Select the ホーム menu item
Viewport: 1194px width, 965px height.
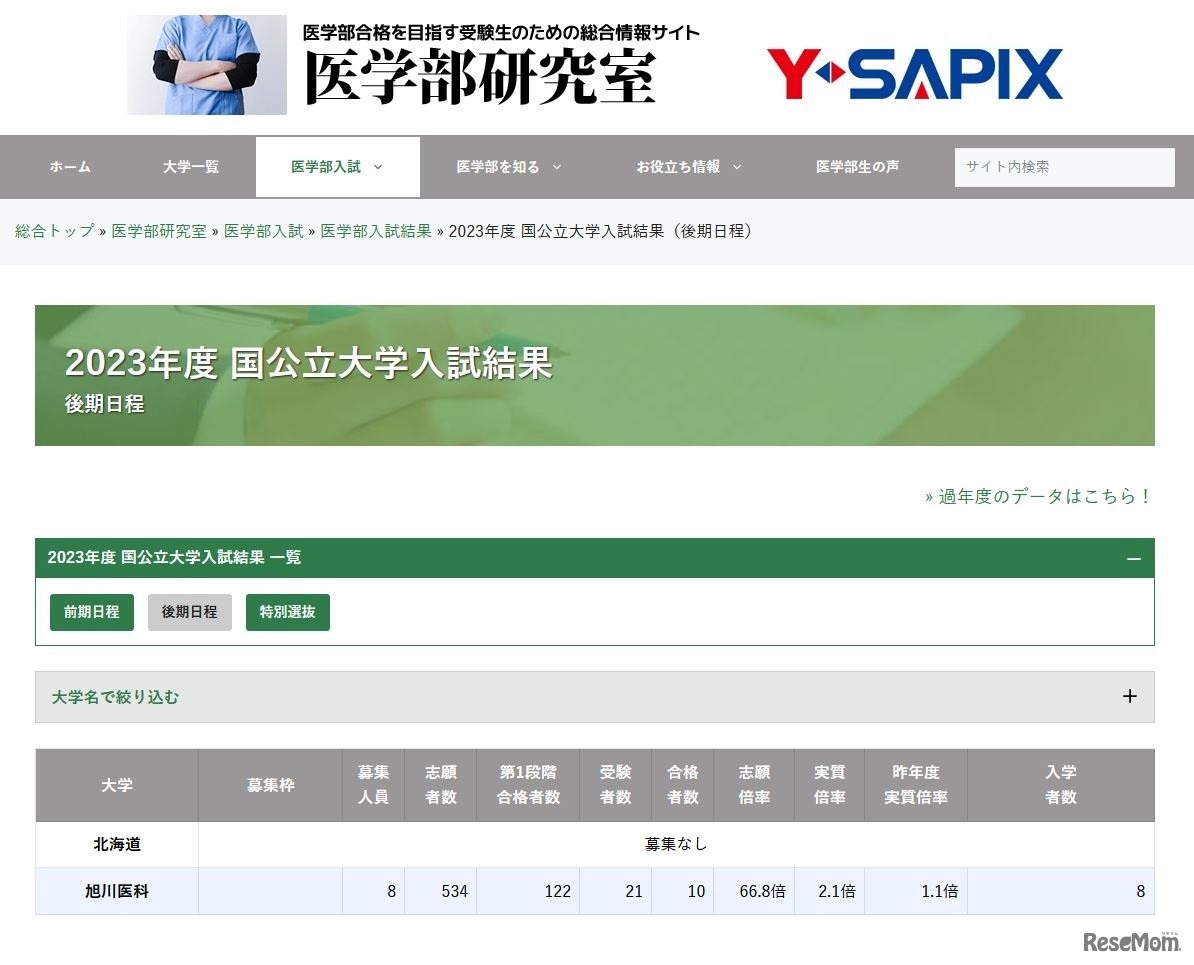pyautogui.click(x=68, y=167)
